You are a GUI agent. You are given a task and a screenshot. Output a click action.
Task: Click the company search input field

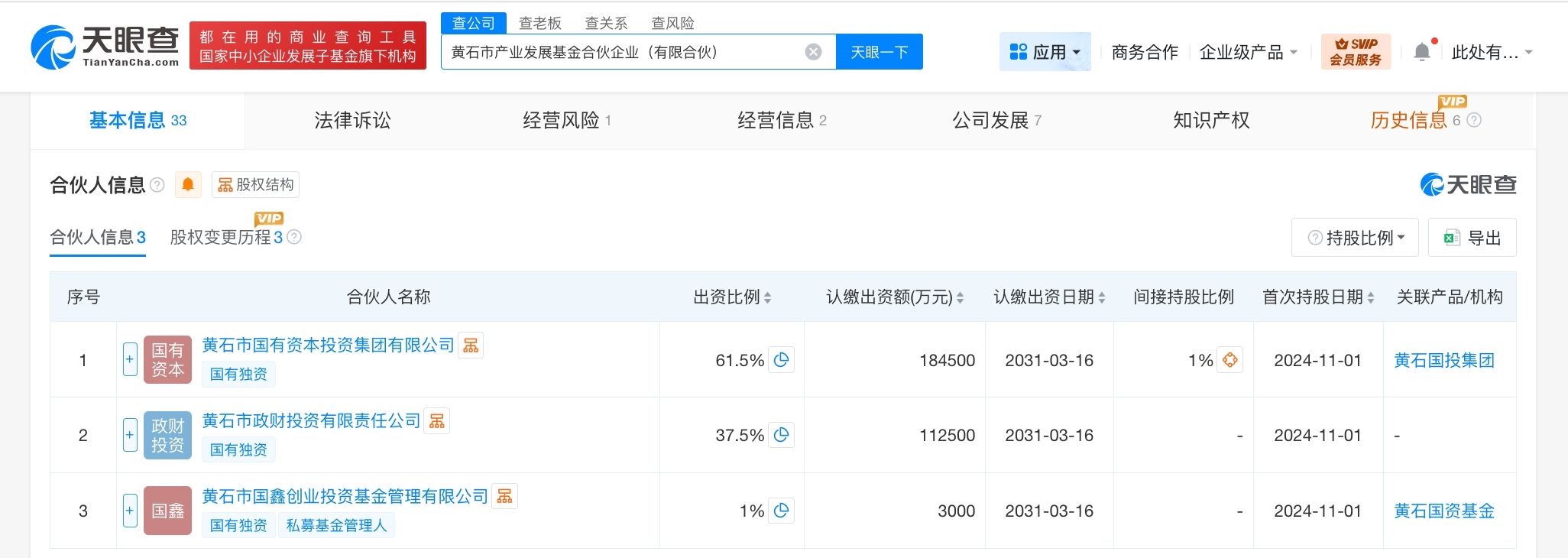(x=623, y=52)
